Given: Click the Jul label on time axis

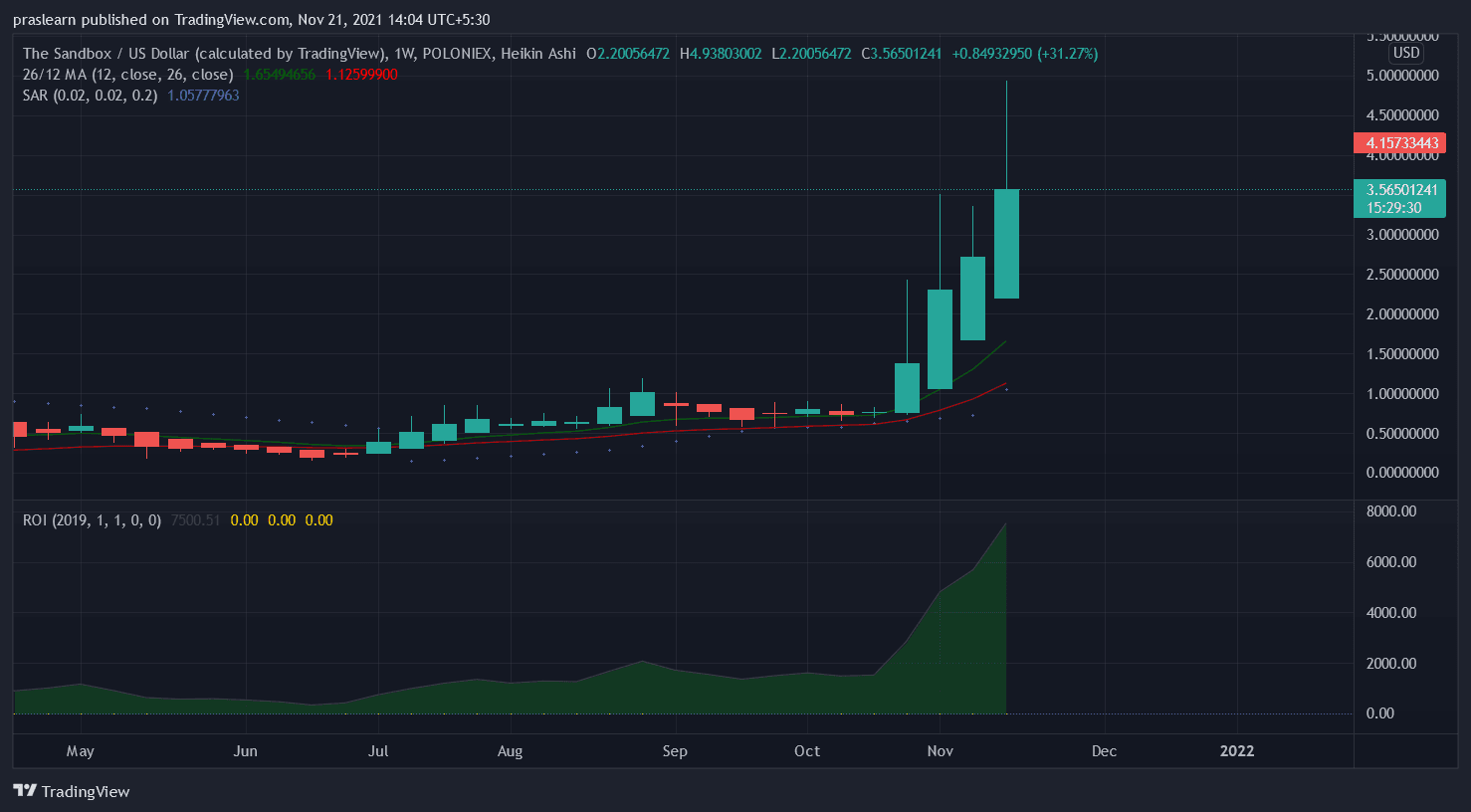Looking at the screenshot, I should (378, 751).
